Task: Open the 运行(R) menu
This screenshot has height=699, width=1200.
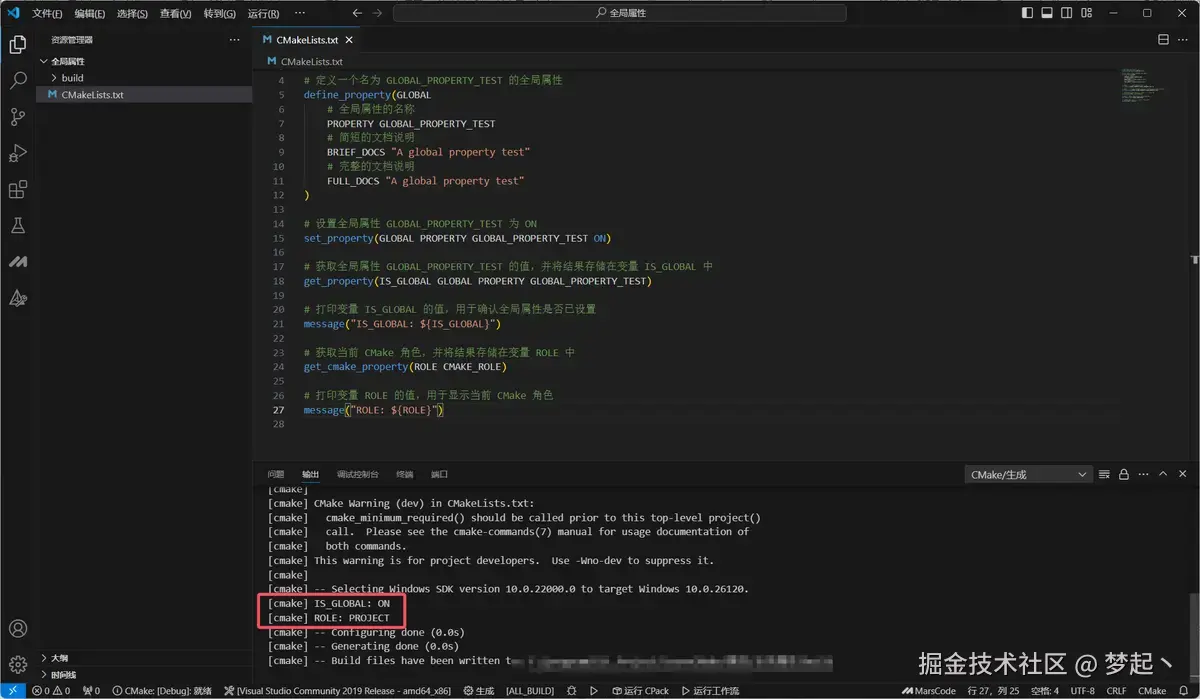Action: pos(263,14)
